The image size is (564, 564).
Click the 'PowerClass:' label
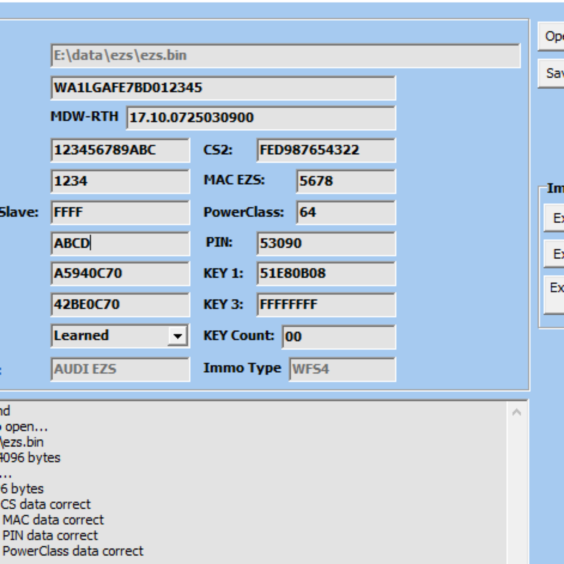point(244,212)
